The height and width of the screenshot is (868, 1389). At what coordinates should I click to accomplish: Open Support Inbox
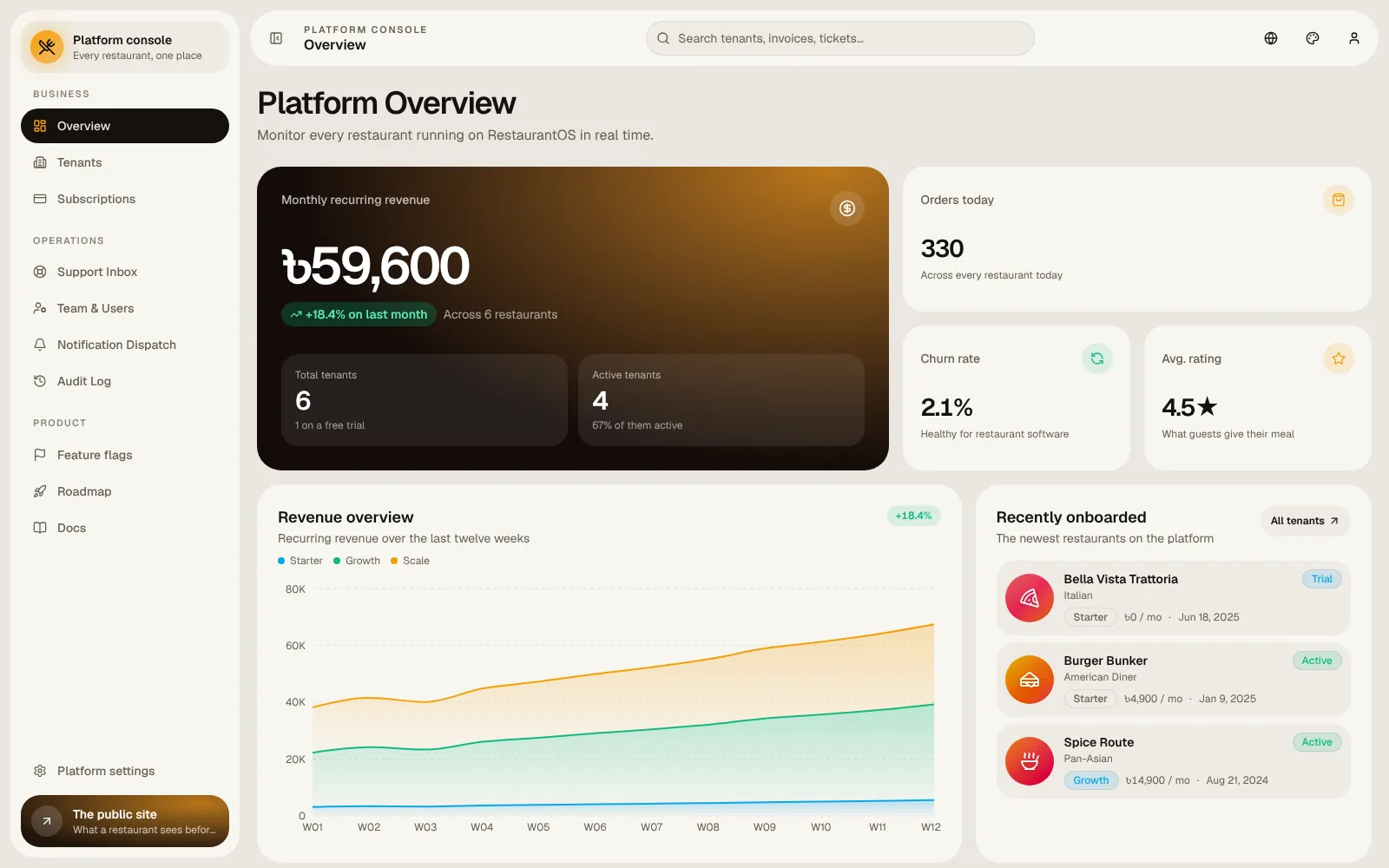pyautogui.click(x=125, y=272)
